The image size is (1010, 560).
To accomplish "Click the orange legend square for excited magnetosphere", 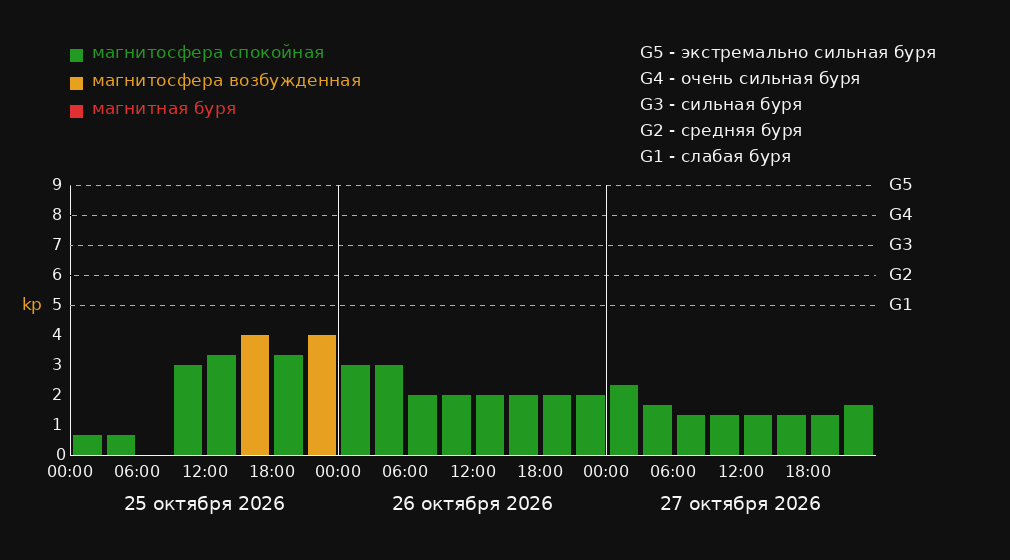I will click(x=77, y=83).
